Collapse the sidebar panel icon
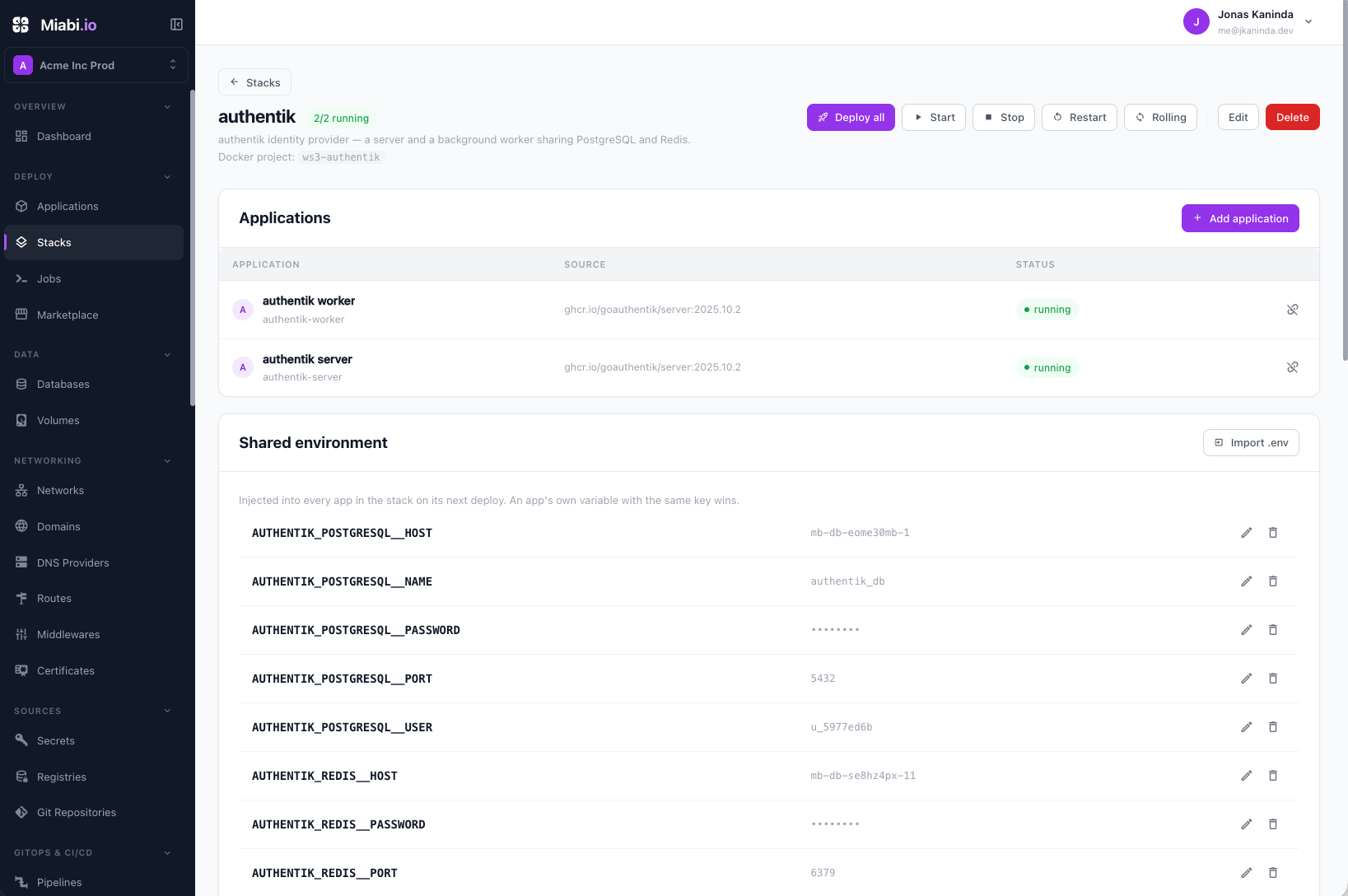Viewport: 1348px width, 896px height. [176, 25]
